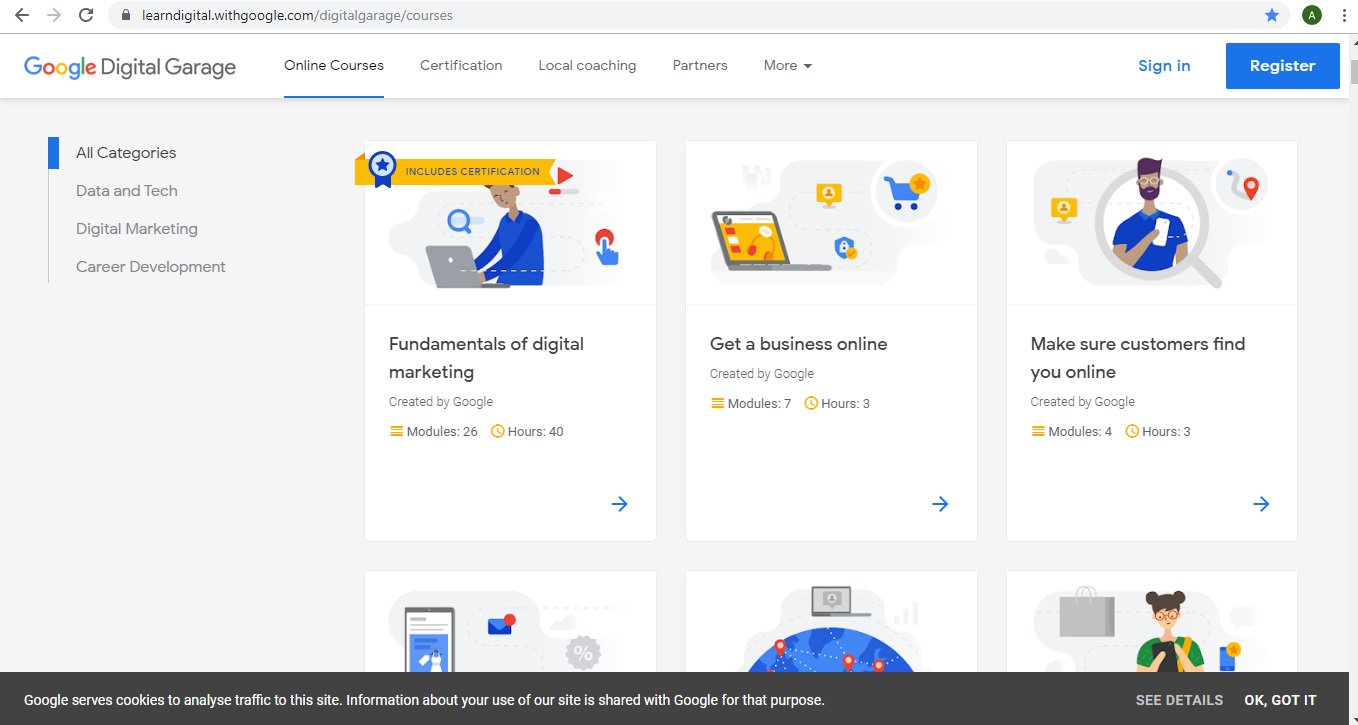1358x725 pixels.
Task: Click arrow on Make sure customers find you online
Action: [x=1261, y=504]
